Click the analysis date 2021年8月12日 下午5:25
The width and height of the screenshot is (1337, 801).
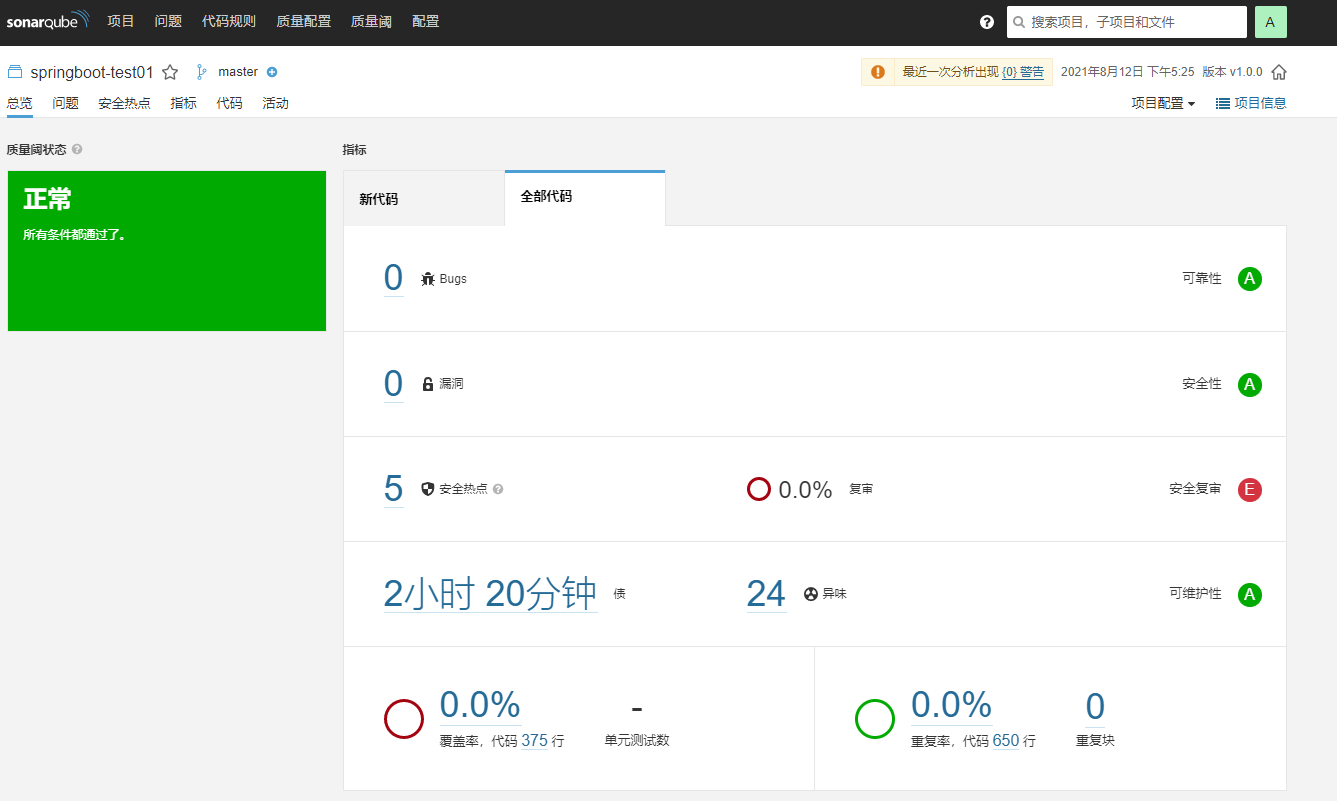tap(1127, 72)
